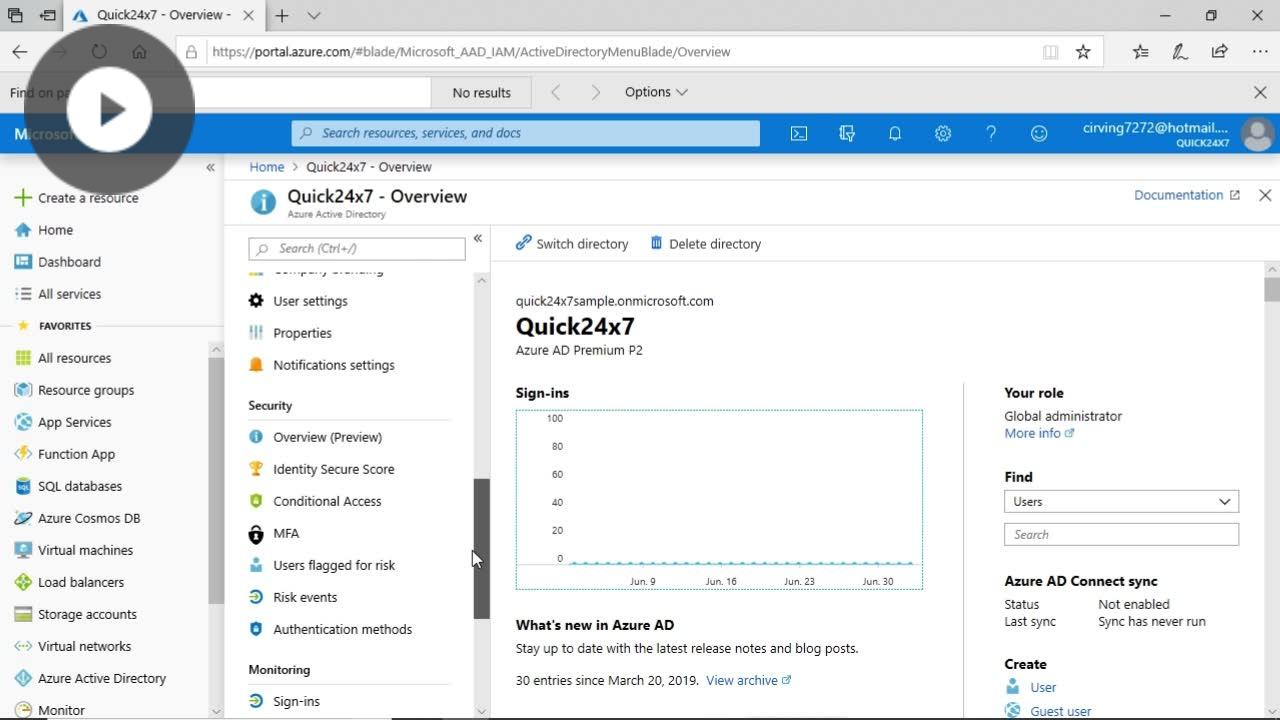Open the help question mark icon
The width and height of the screenshot is (1280, 720).
[x=991, y=133]
